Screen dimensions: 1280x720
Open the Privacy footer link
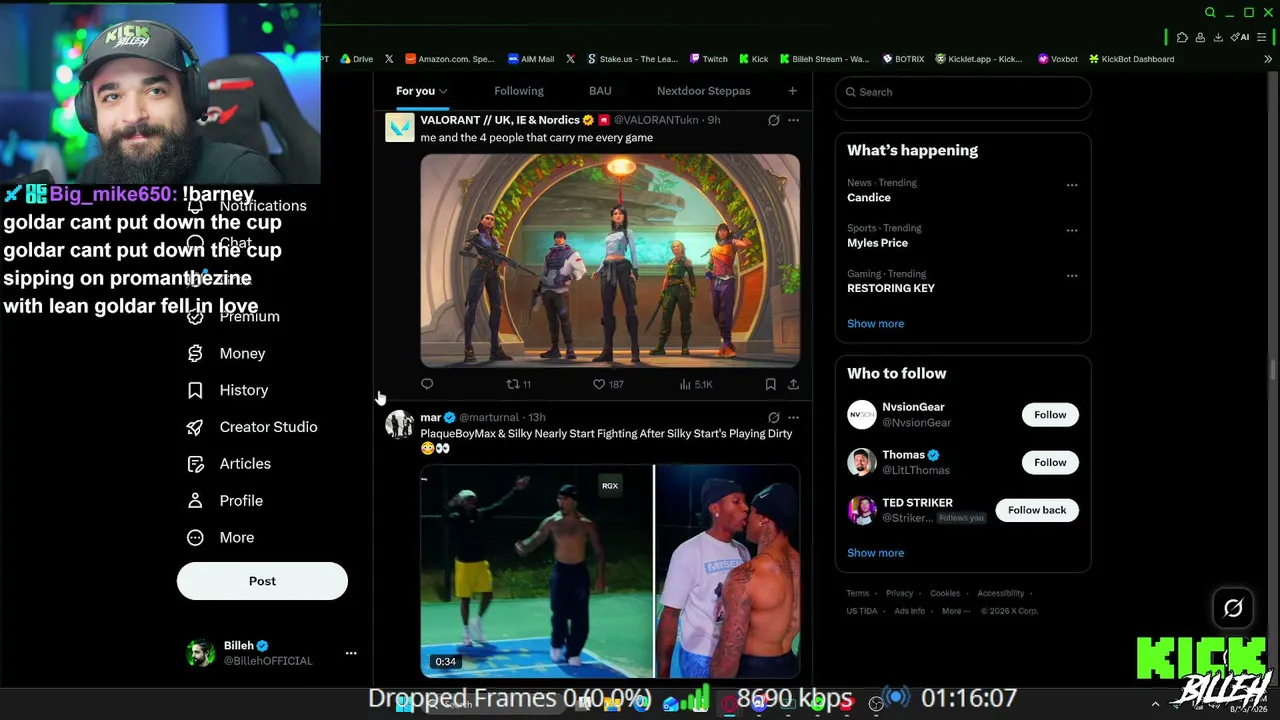pyautogui.click(x=899, y=593)
